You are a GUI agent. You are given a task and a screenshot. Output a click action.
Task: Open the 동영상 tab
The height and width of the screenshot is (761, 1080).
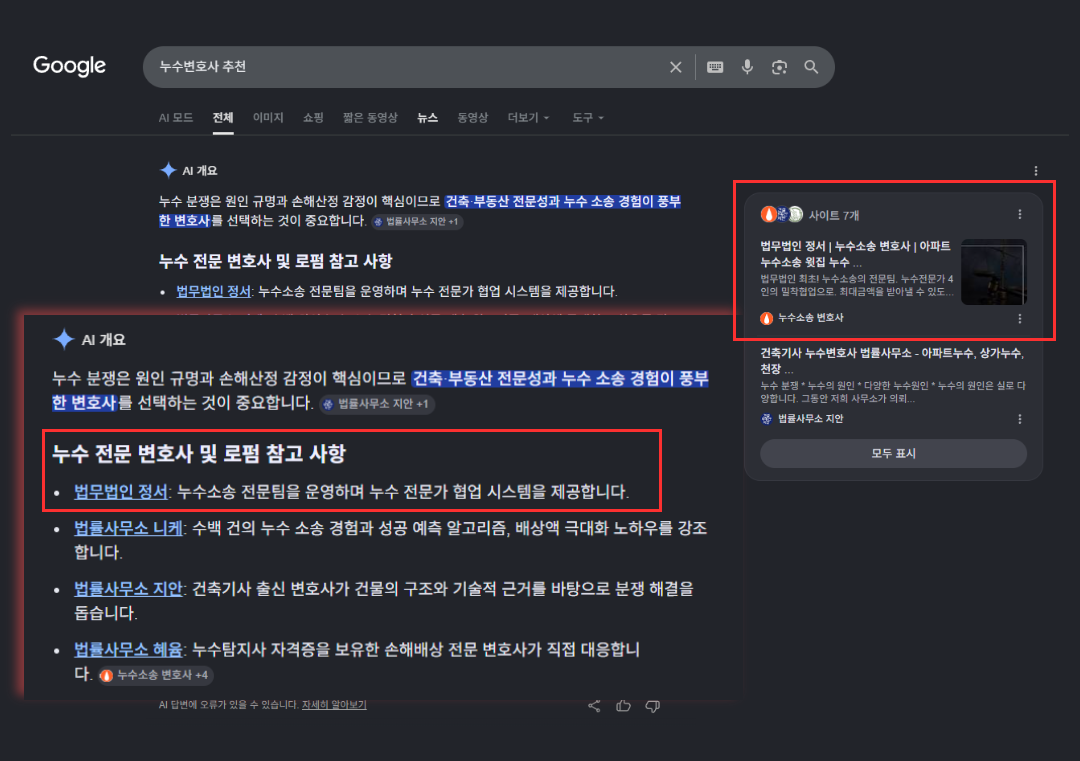point(472,118)
